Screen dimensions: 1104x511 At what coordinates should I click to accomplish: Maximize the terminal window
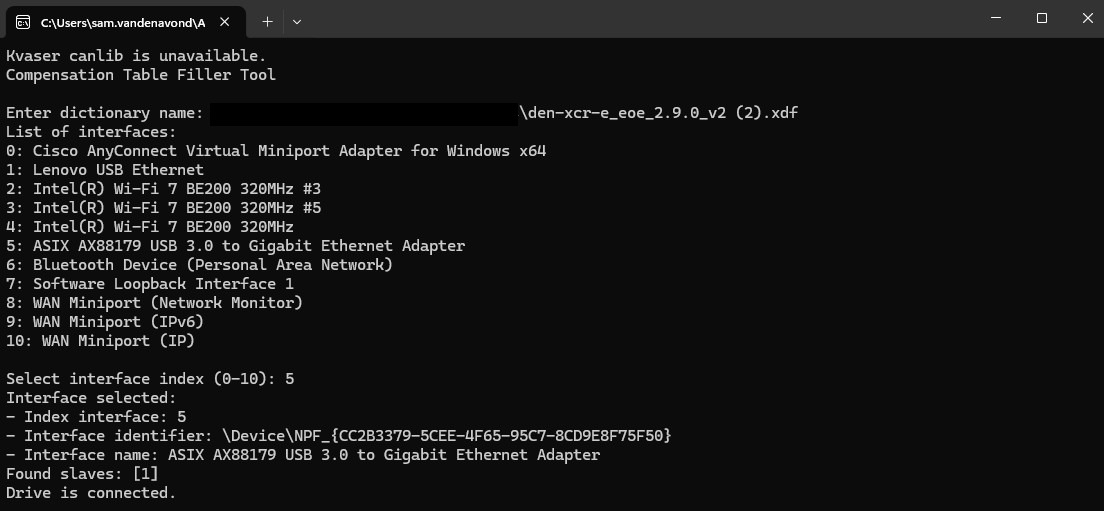(x=1041, y=18)
